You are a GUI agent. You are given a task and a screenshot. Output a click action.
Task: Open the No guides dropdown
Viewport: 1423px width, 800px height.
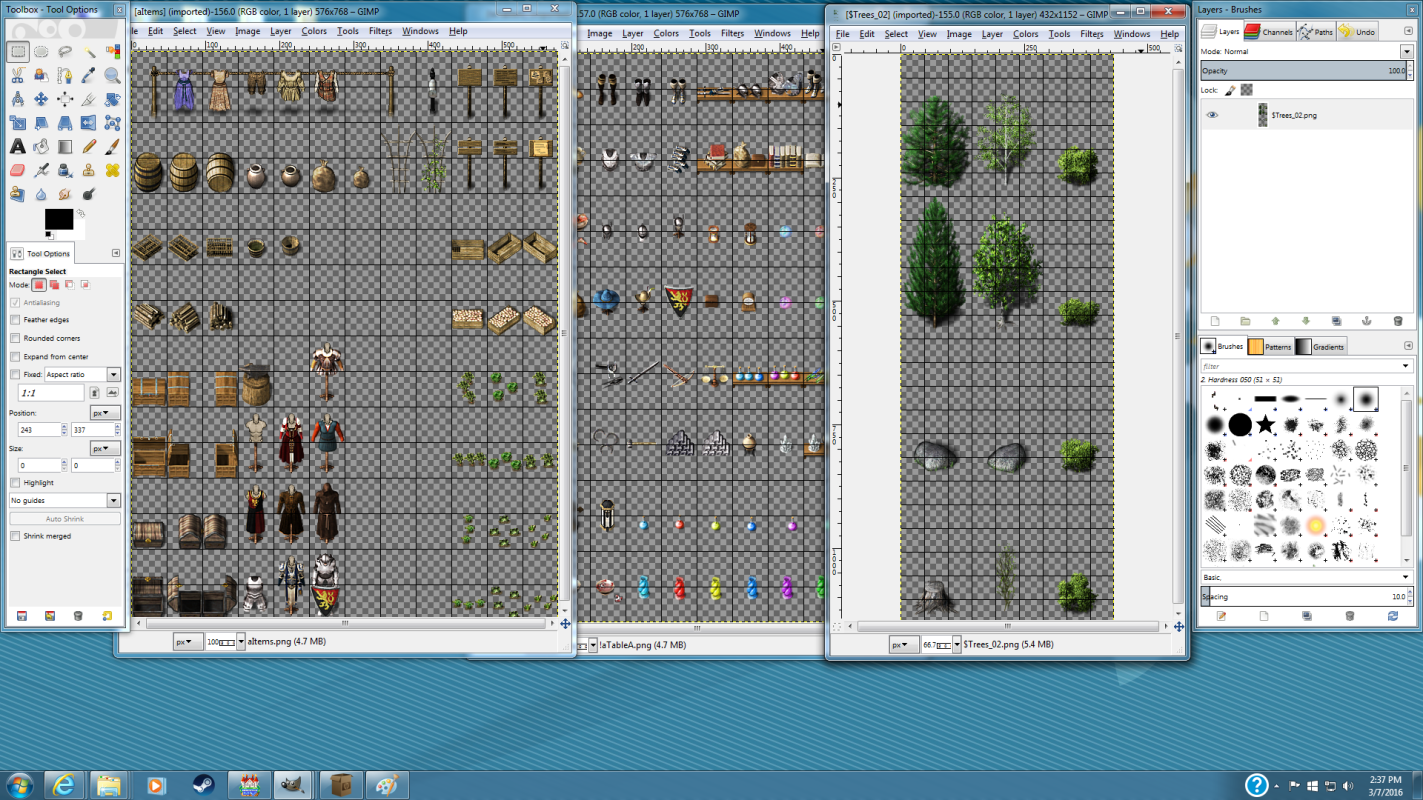click(65, 500)
